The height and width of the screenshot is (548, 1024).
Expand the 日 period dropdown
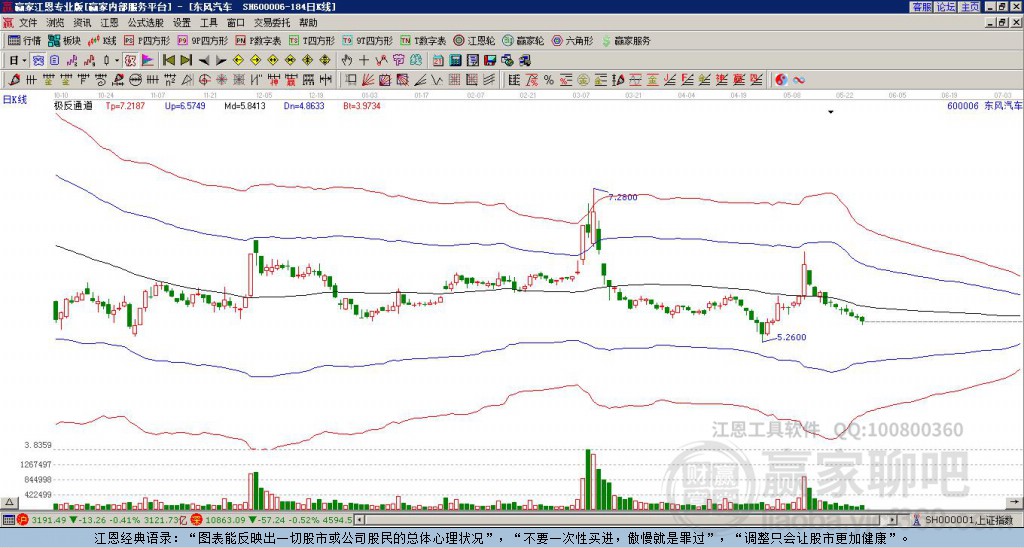point(25,61)
